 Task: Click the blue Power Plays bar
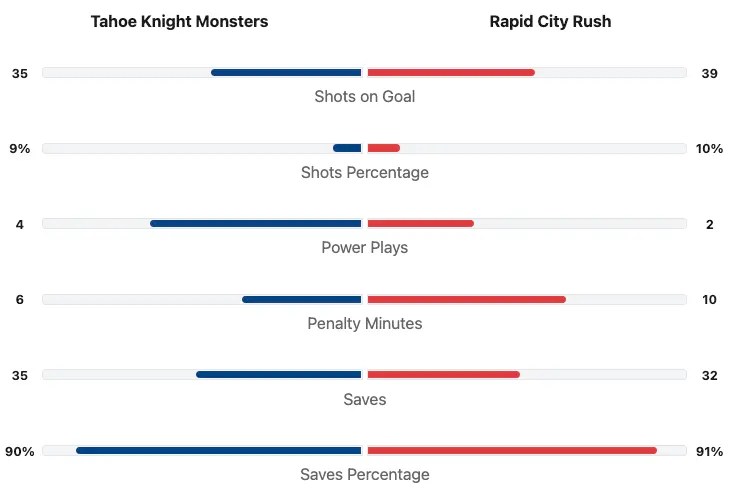coord(256,223)
